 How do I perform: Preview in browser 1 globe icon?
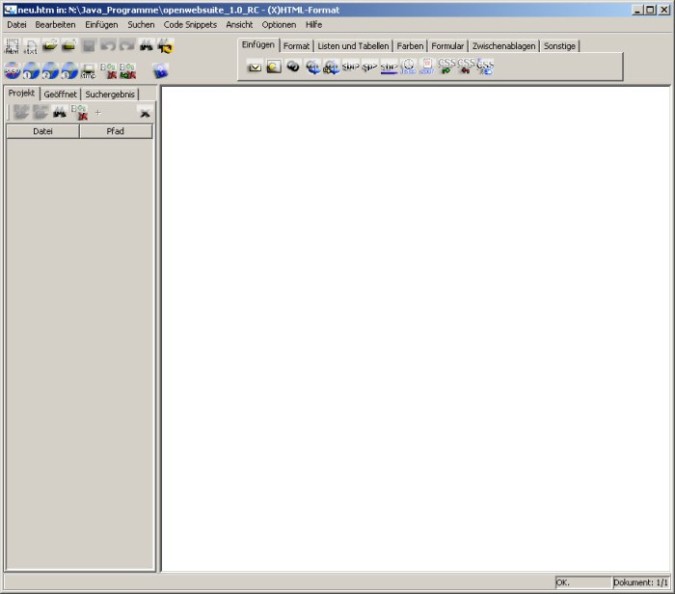[x=31, y=71]
